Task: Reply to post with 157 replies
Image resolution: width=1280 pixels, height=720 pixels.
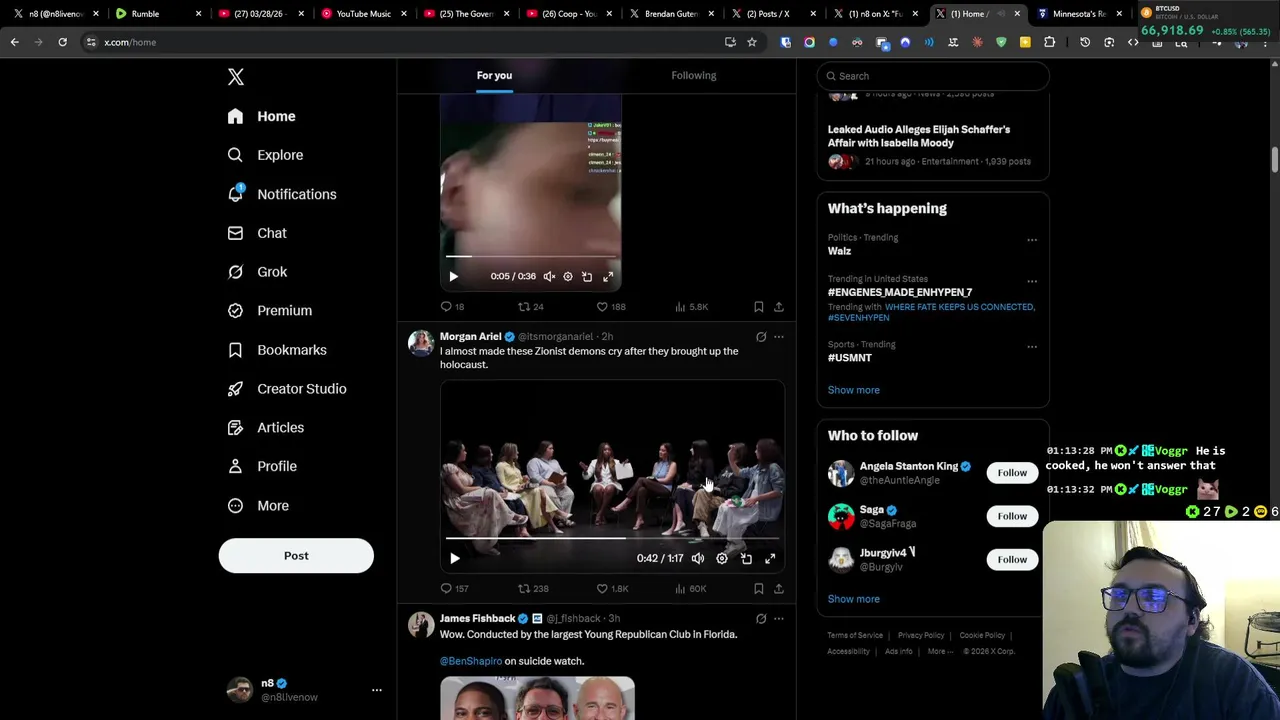Action: point(454,589)
